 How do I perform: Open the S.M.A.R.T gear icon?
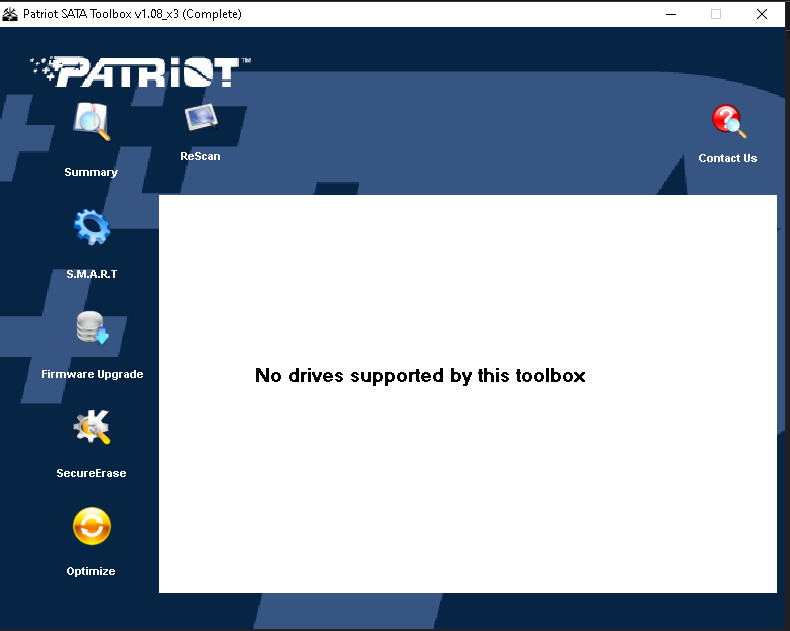92,227
